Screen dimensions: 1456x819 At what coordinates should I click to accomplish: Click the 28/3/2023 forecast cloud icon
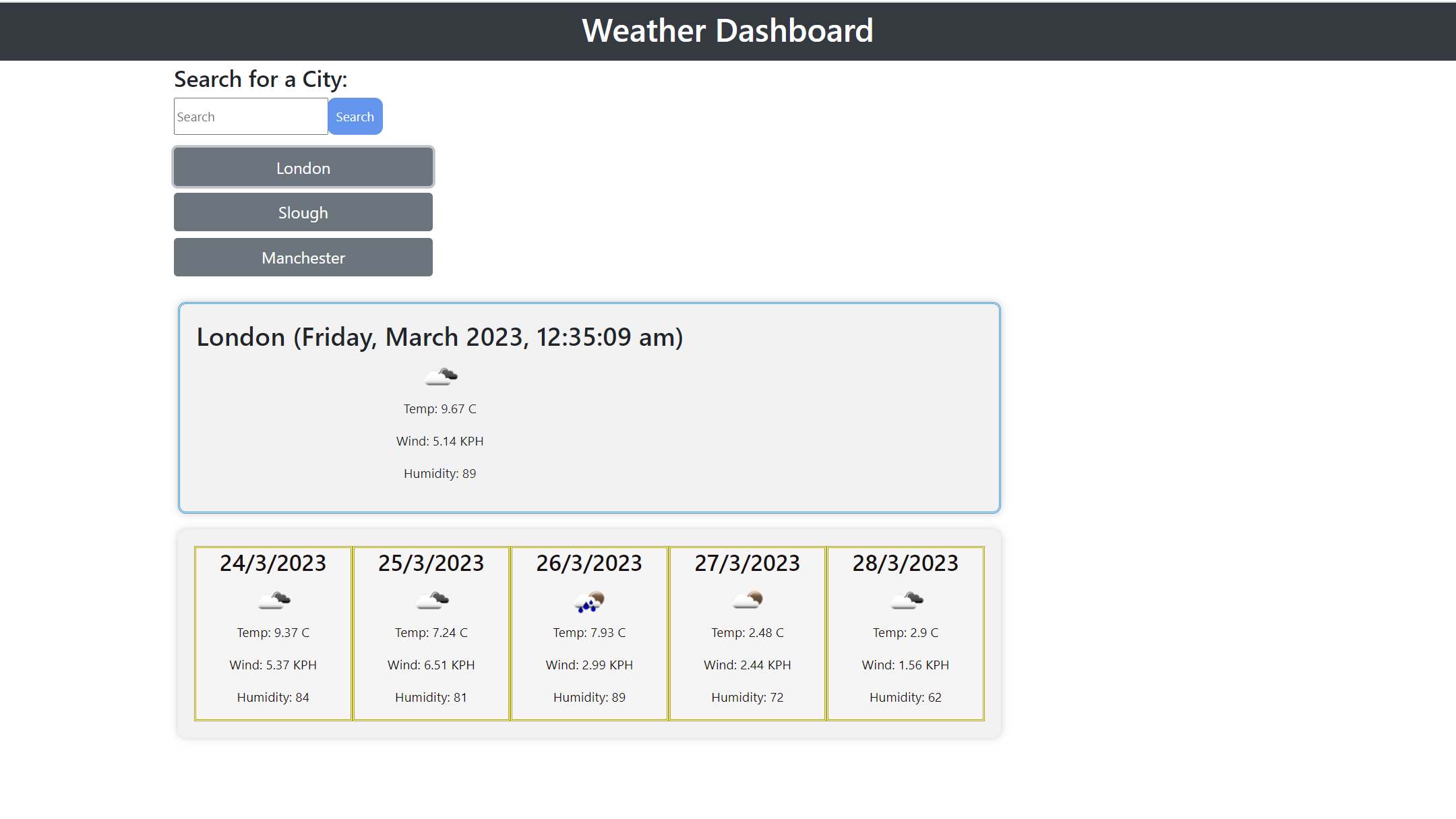(x=906, y=600)
